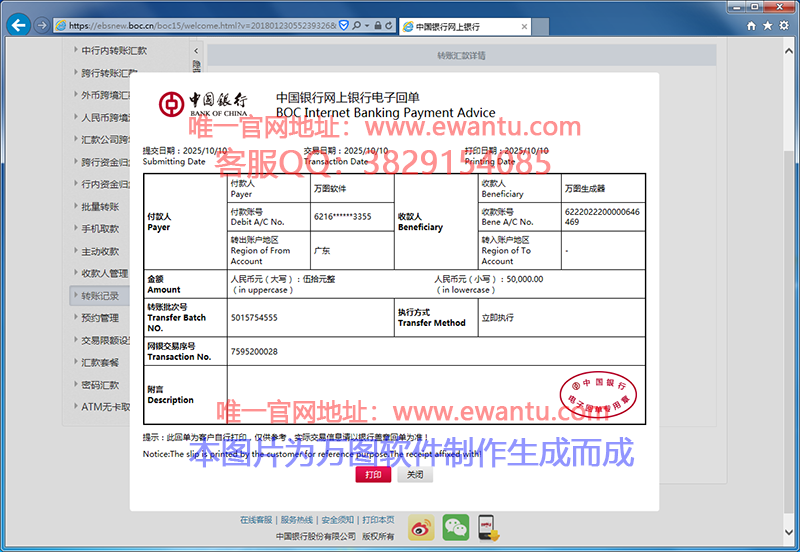Image resolution: width=800 pixels, height=552 pixels.
Task: Click transaction number 7595200028
Action: pos(254,352)
